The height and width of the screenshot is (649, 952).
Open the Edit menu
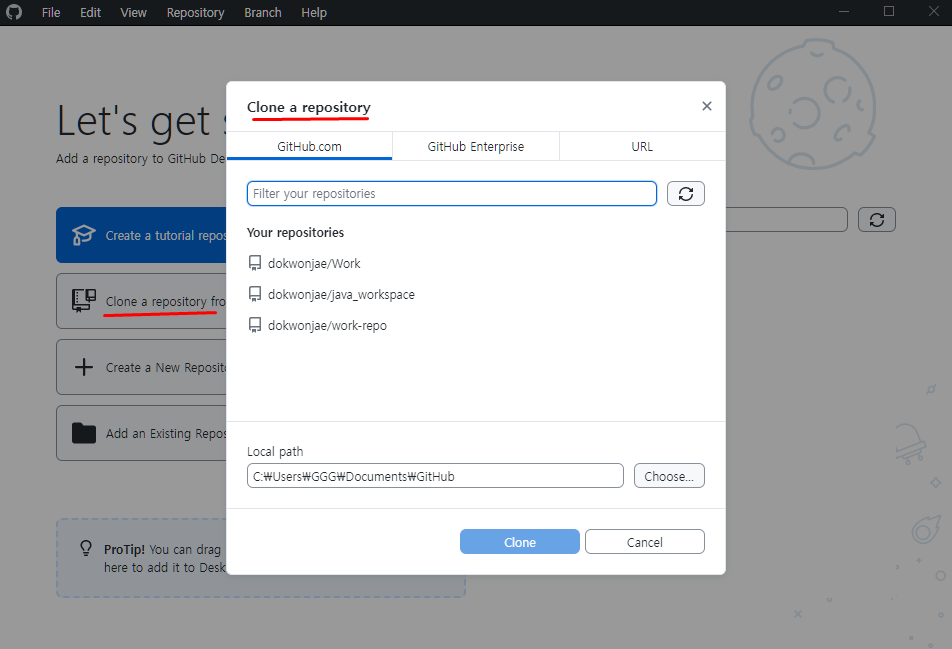click(90, 13)
